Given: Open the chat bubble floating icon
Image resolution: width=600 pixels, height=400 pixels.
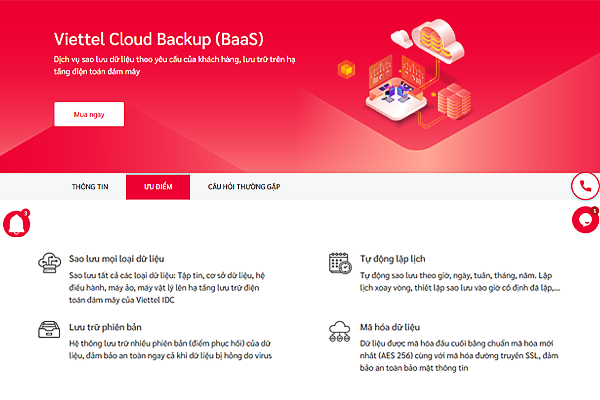Looking at the screenshot, I should click(585, 220).
